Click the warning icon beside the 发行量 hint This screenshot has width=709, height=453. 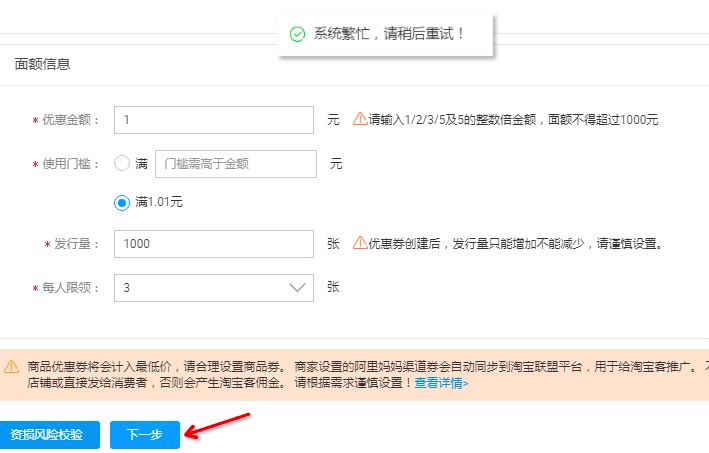click(359, 243)
